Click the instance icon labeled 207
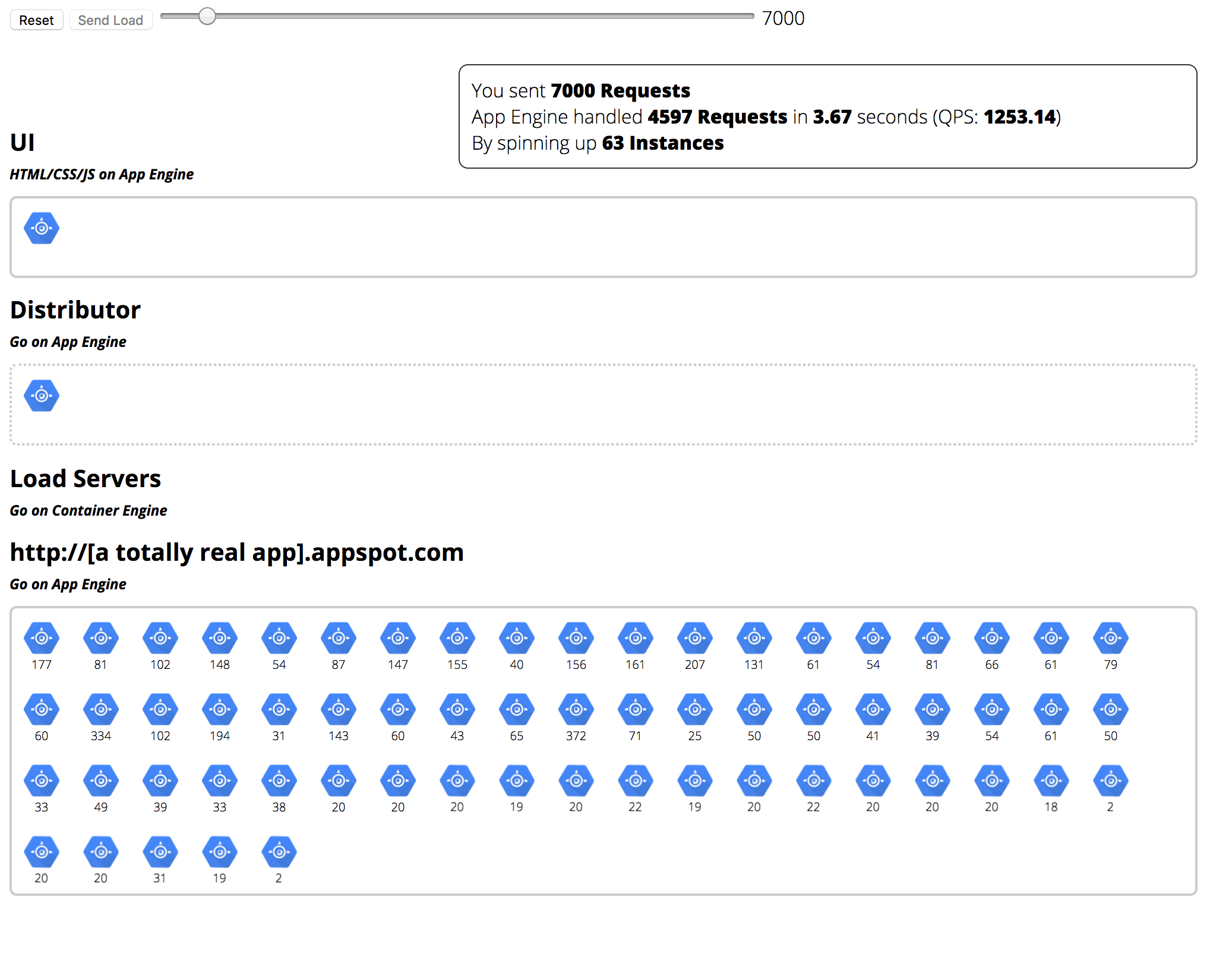 (694, 638)
